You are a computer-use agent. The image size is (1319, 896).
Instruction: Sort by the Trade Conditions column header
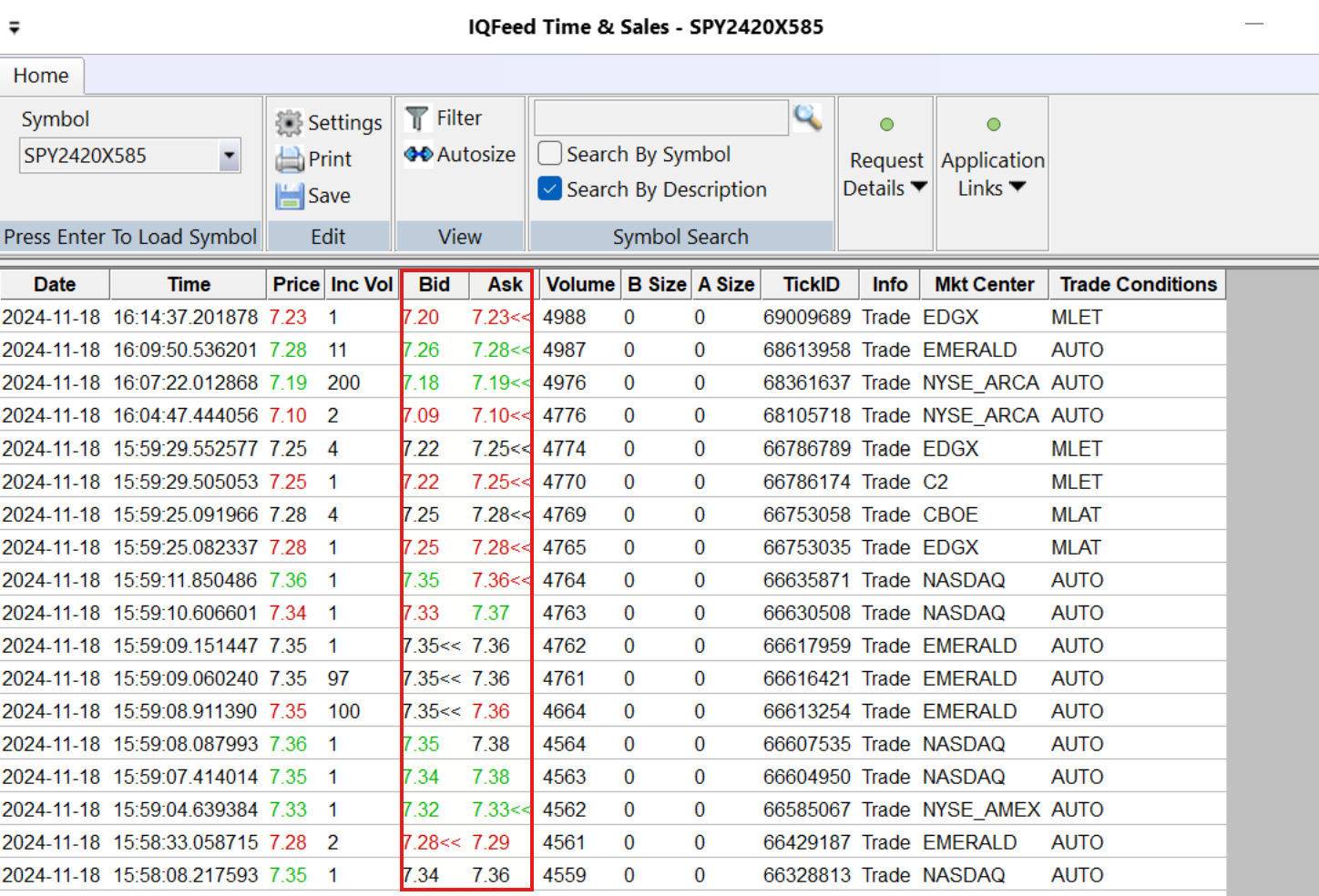point(1137,285)
